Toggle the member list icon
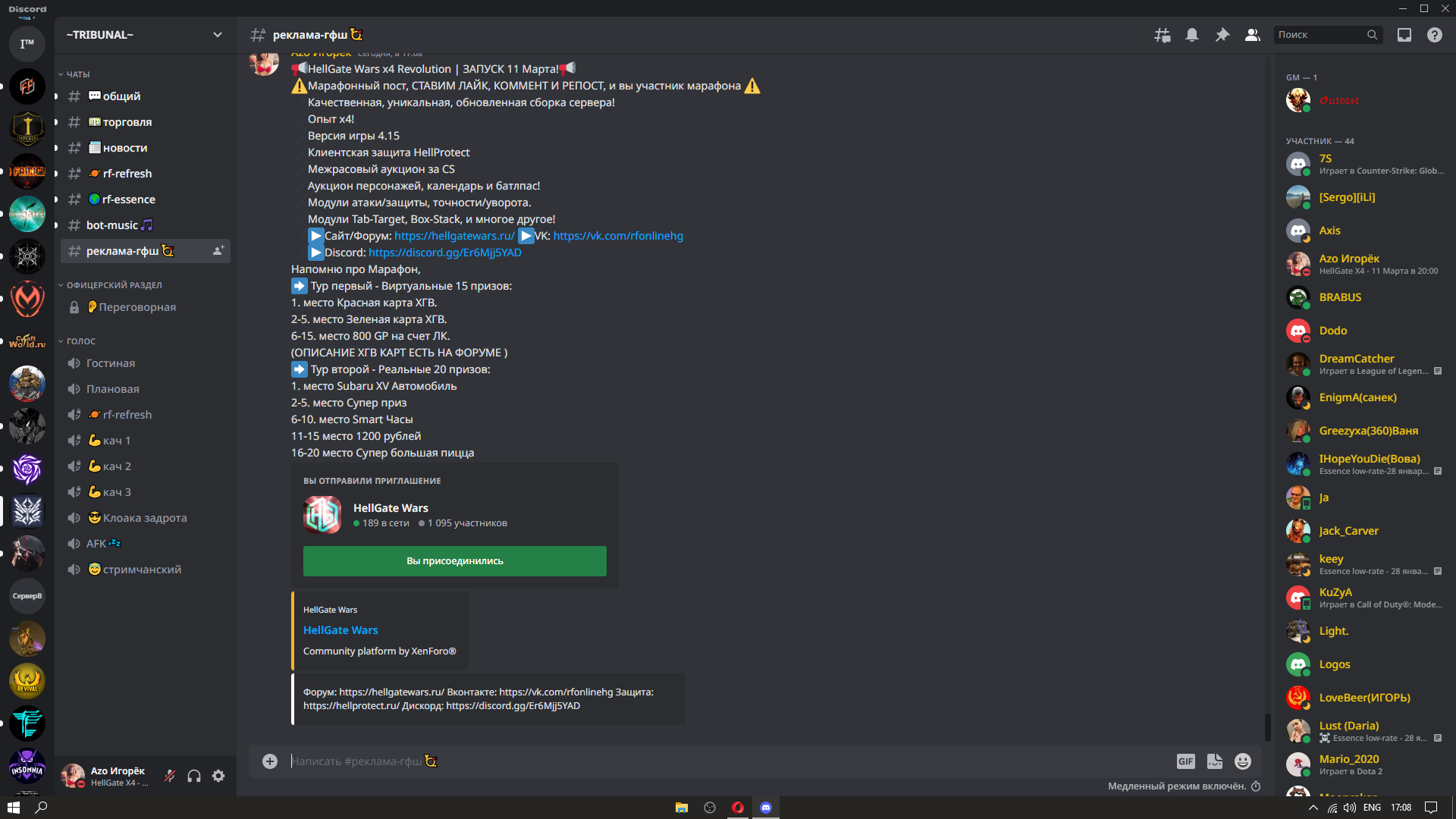The image size is (1456, 819). (1253, 35)
